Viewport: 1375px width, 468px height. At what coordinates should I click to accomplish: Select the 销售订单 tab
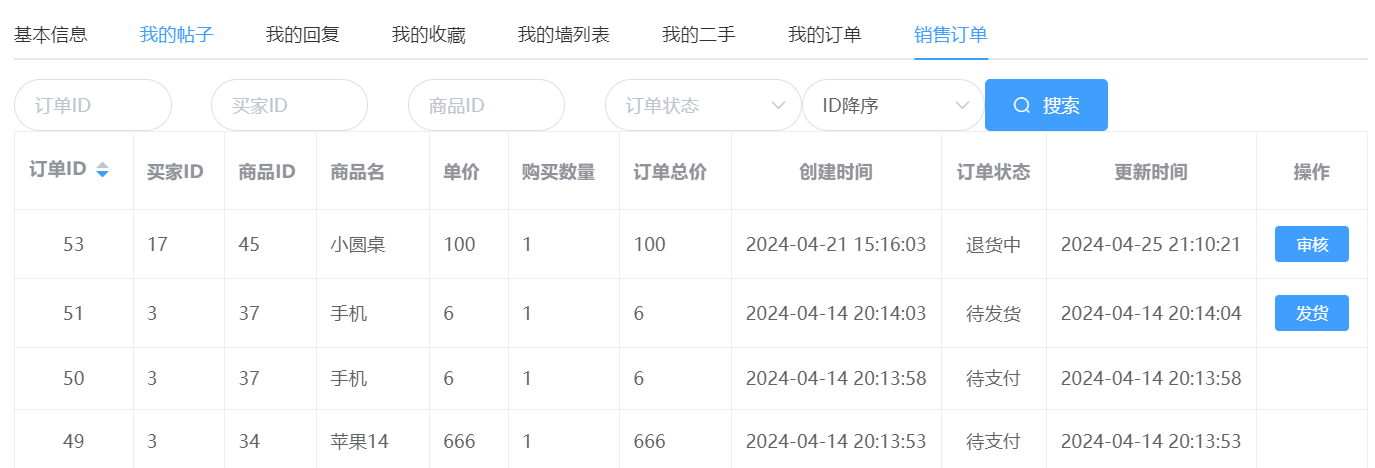[951, 35]
